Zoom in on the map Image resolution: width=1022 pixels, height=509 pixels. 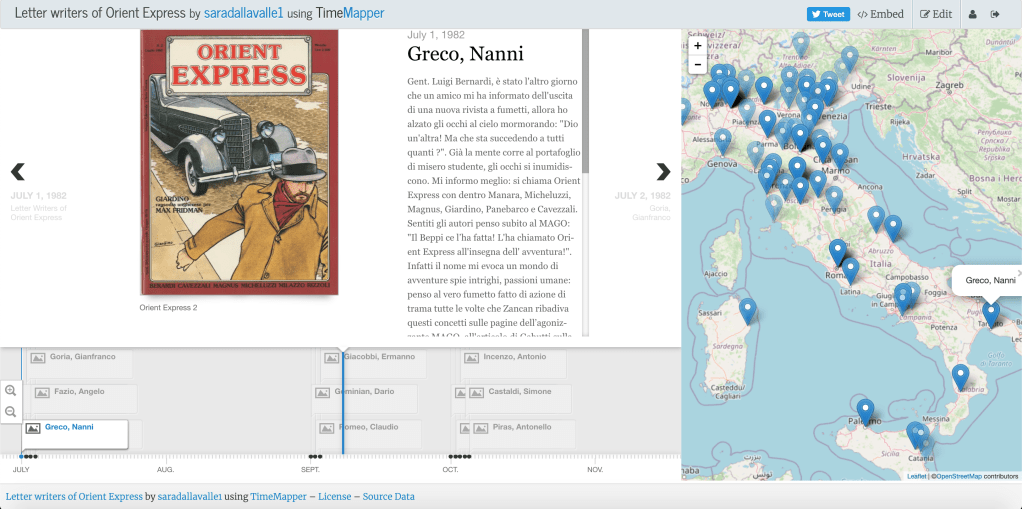click(698, 46)
